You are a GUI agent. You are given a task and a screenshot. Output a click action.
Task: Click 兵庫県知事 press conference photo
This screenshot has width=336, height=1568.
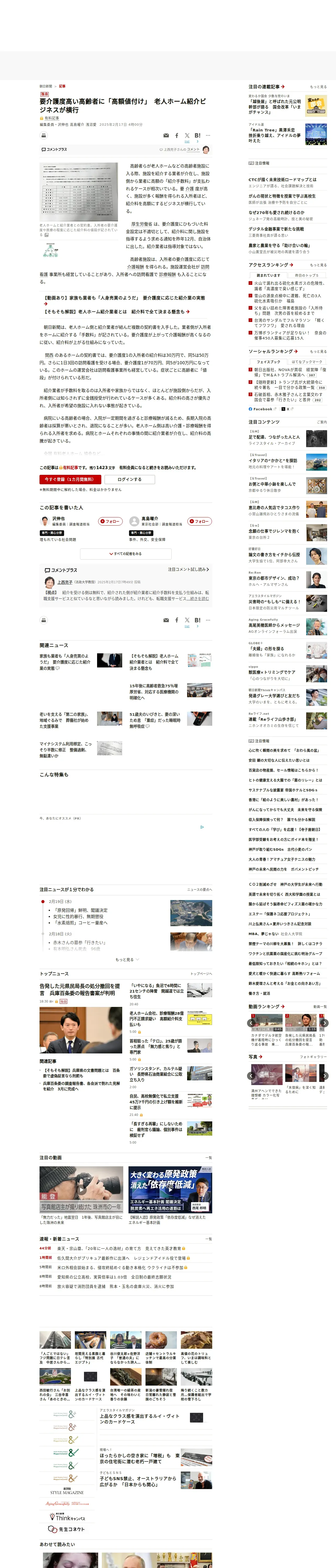81,1030
